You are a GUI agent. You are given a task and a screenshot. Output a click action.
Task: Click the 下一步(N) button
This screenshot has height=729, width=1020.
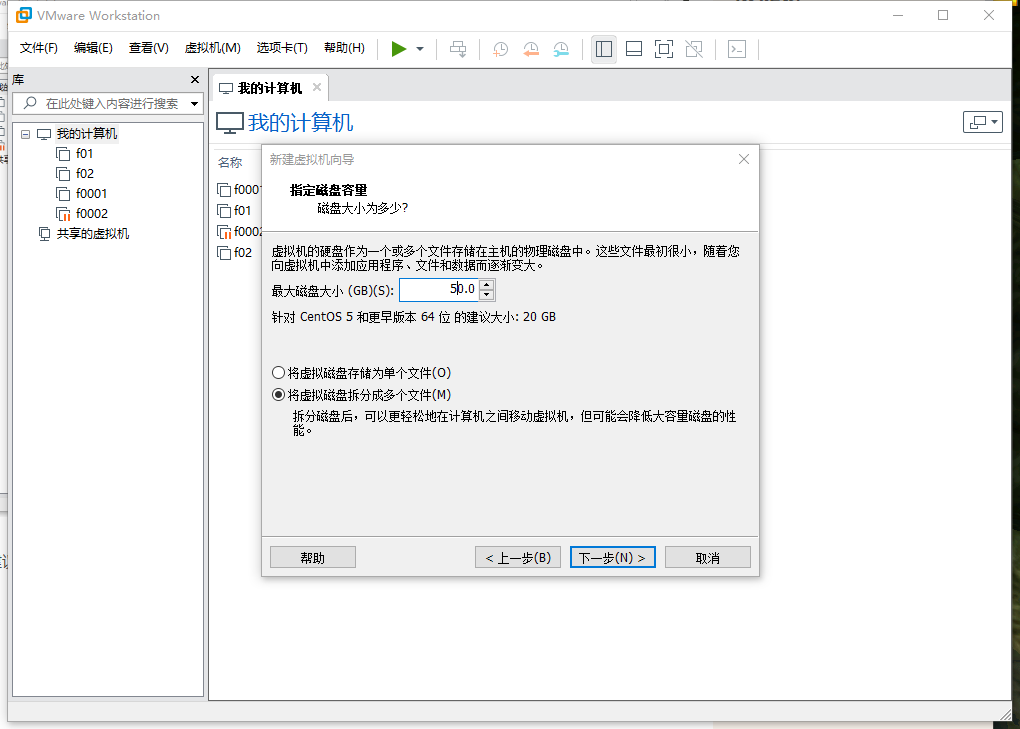click(x=612, y=556)
